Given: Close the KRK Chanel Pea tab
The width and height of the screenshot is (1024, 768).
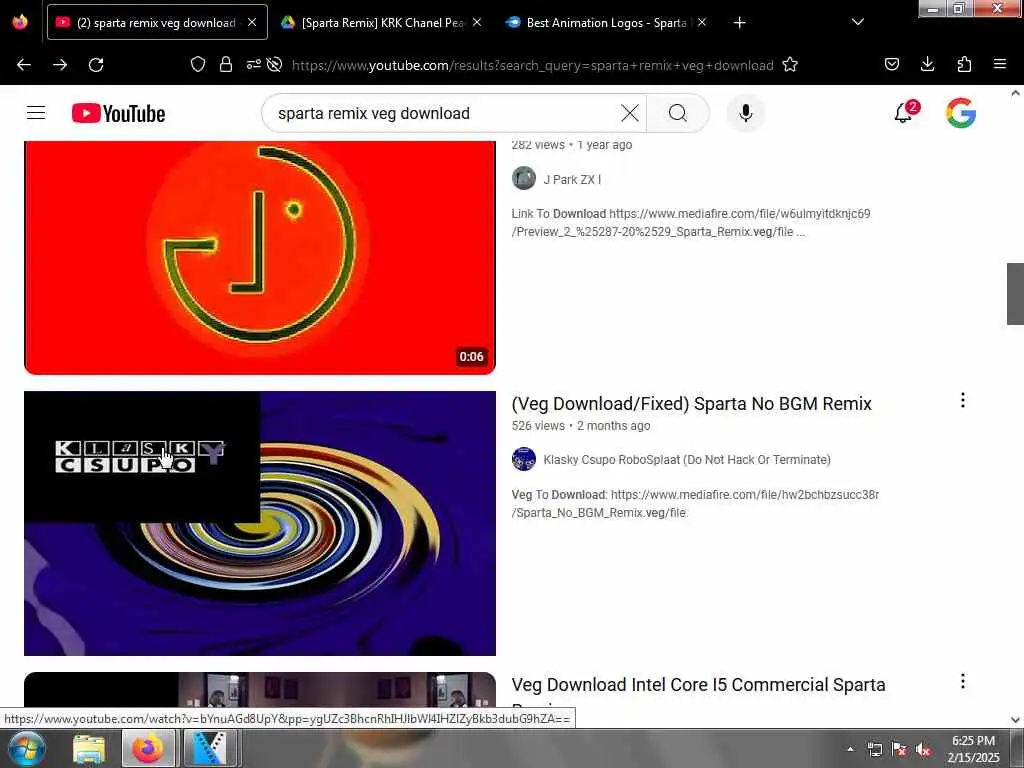Looking at the screenshot, I should click(x=477, y=22).
